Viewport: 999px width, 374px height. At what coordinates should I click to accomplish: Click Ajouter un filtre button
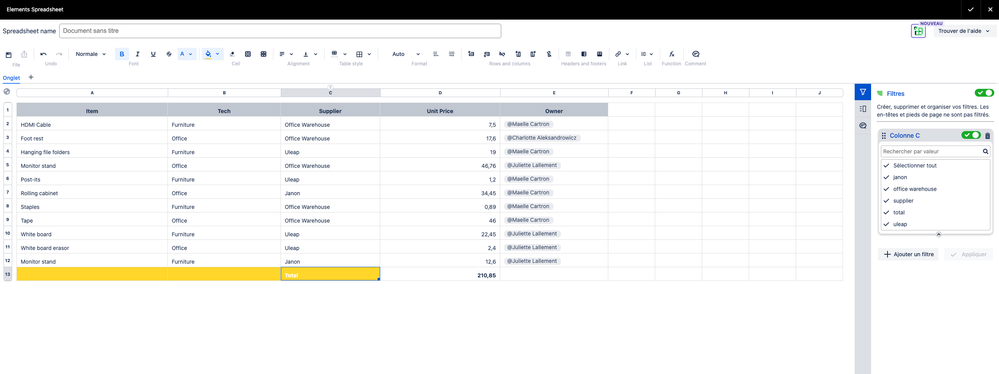pos(908,254)
